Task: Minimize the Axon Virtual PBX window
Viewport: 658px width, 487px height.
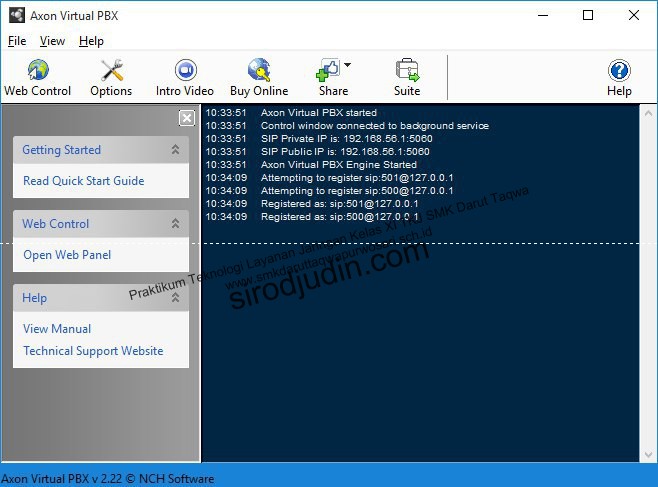Action: tap(543, 16)
